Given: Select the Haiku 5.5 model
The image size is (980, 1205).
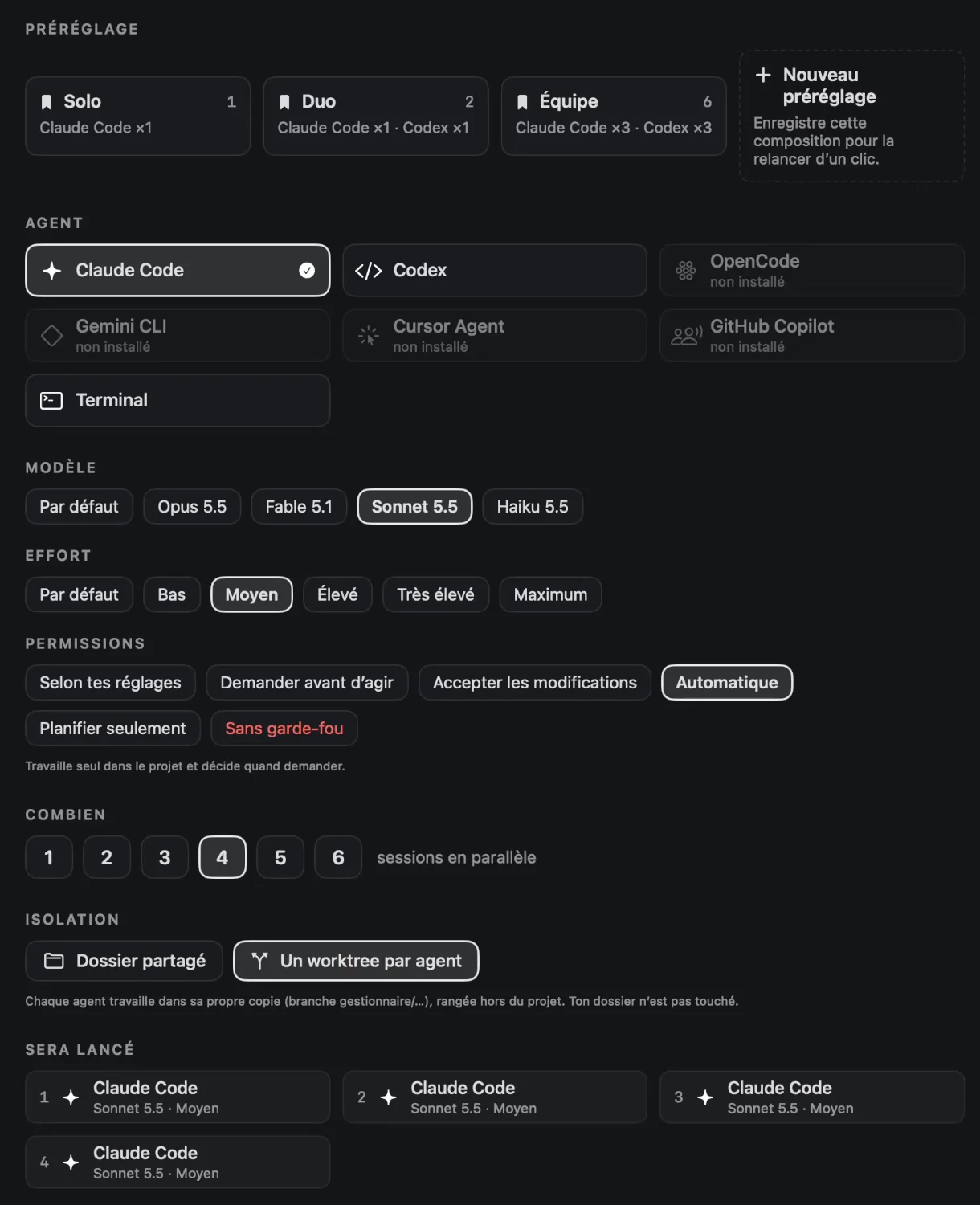Looking at the screenshot, I should click(x=533, y=507).
